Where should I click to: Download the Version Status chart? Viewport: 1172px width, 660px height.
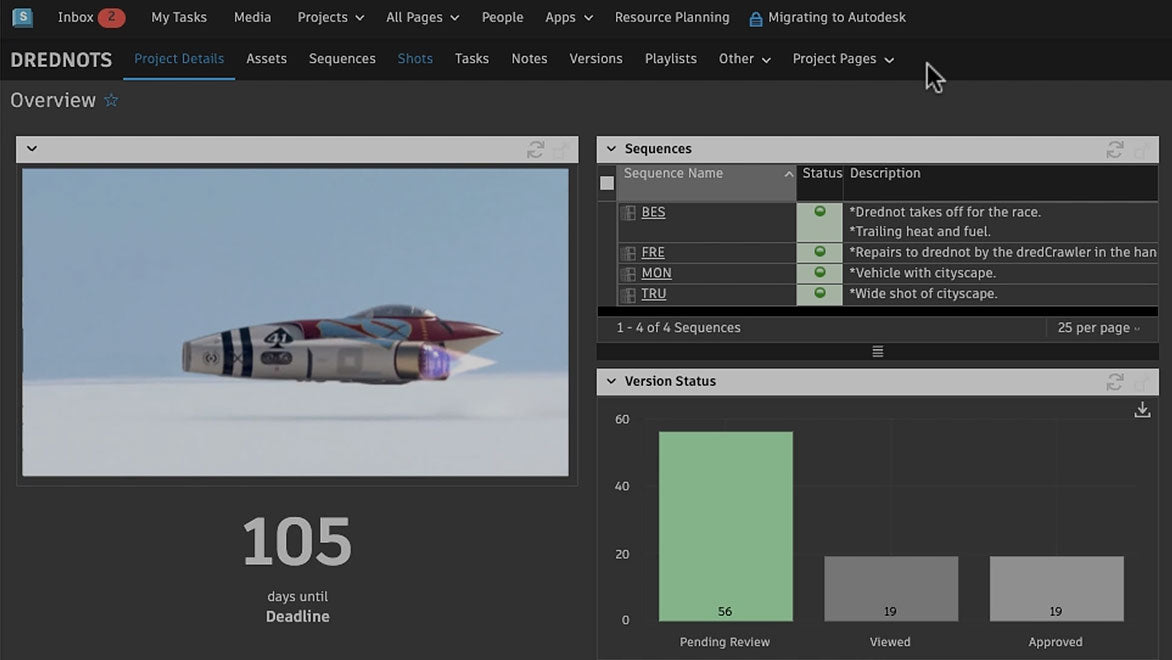[1142, 410]
